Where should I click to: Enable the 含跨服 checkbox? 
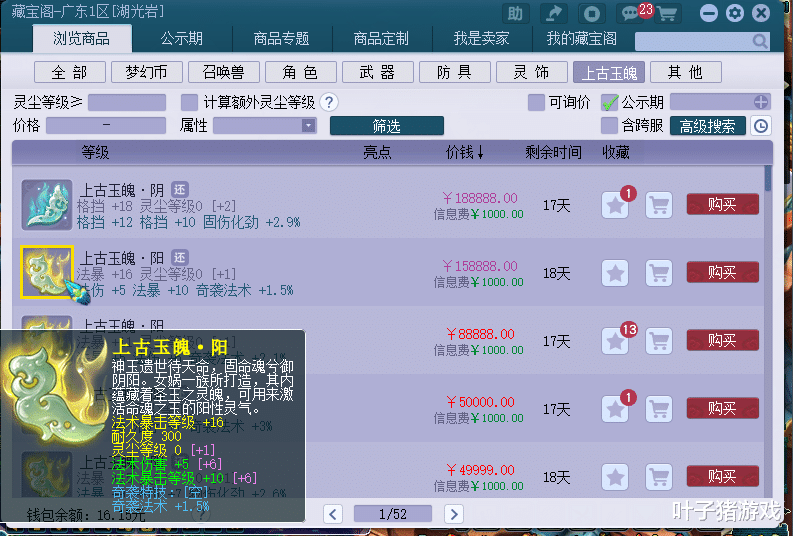click(609, 125)
